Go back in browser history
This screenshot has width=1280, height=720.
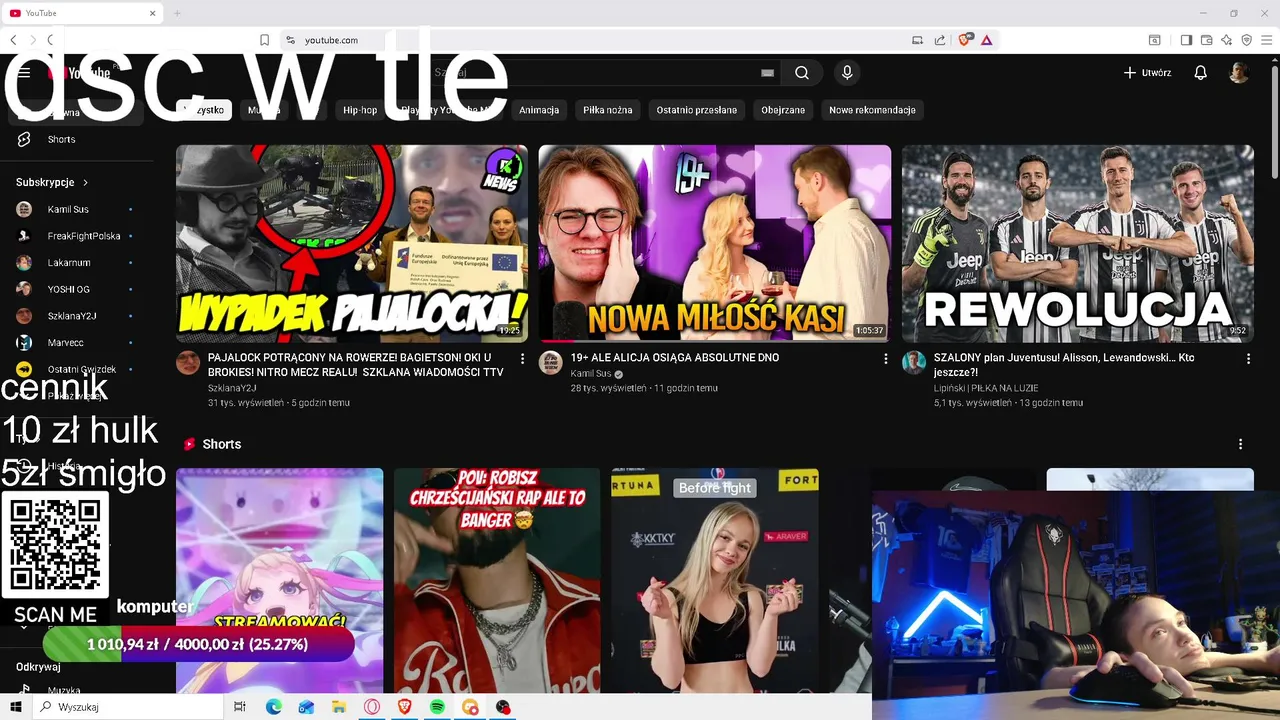pyautogui.click(x=13, y=40)
